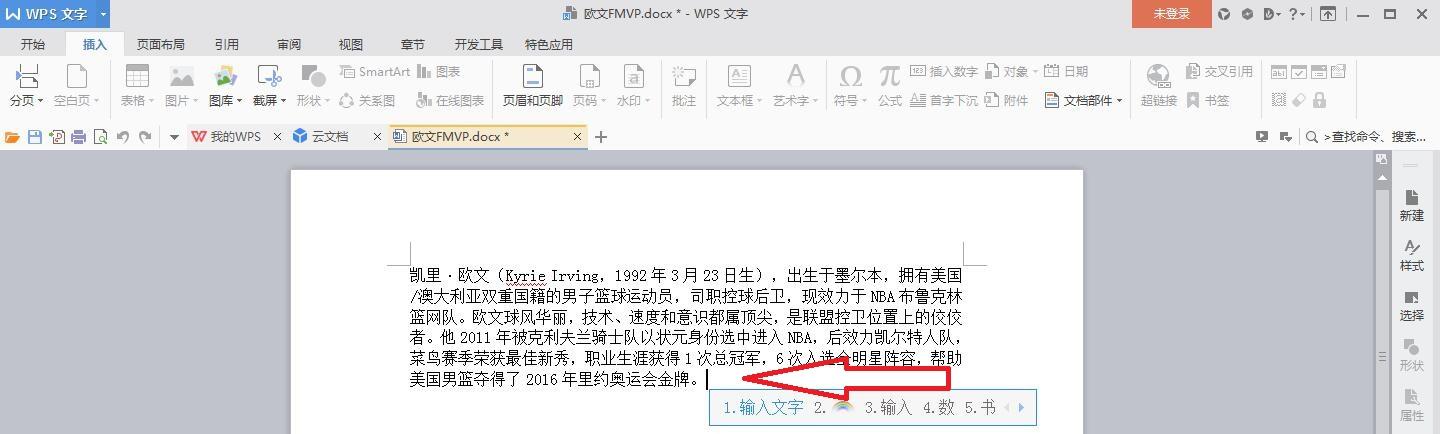Open 选择 selection pane in sidebar
This screenshot has height=434, width=1440.
pyautogui.click(x=1411, y=306)
